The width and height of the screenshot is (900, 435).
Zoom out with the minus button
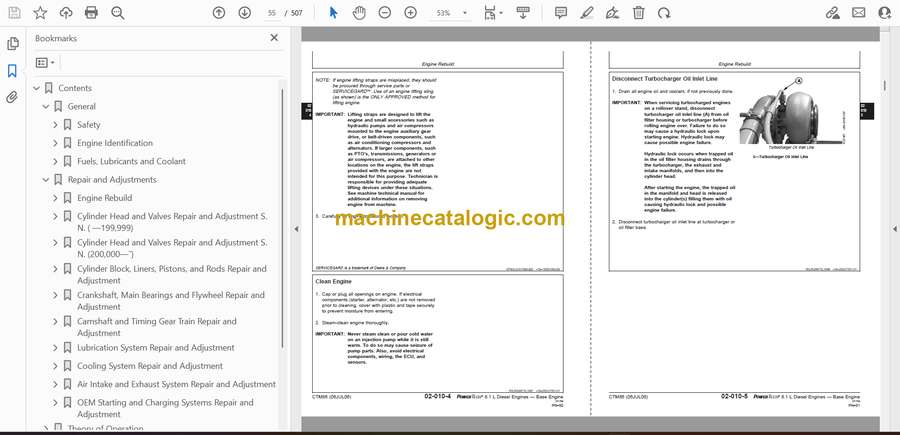385,13
